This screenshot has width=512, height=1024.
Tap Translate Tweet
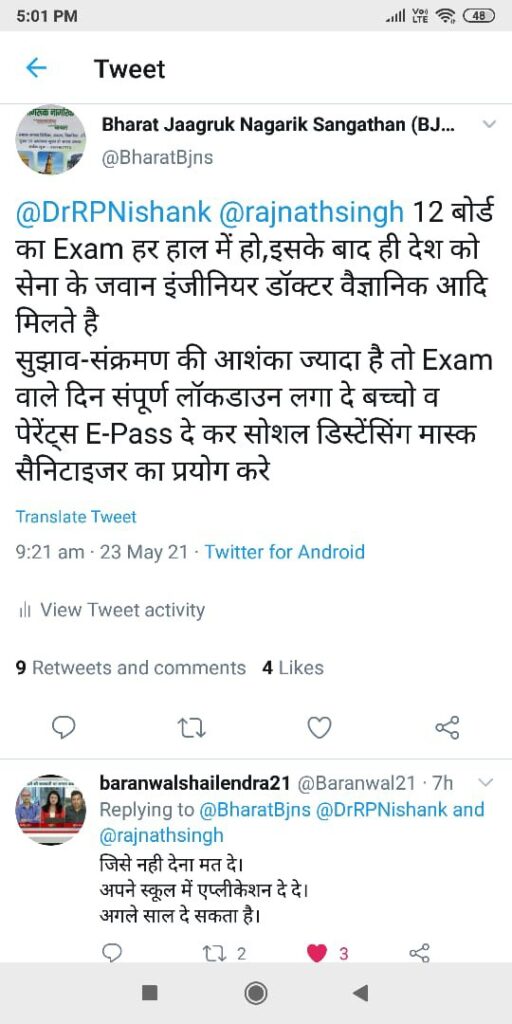tap(76, 517)
